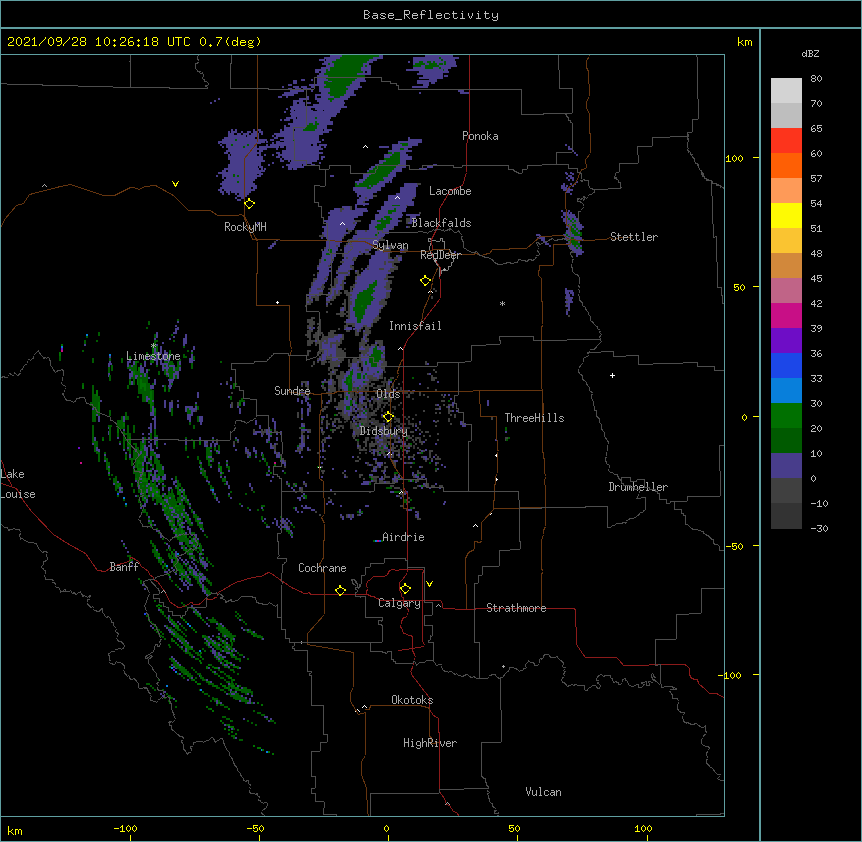Click the Banff label on map
The image size is (862, 842).
124,567
